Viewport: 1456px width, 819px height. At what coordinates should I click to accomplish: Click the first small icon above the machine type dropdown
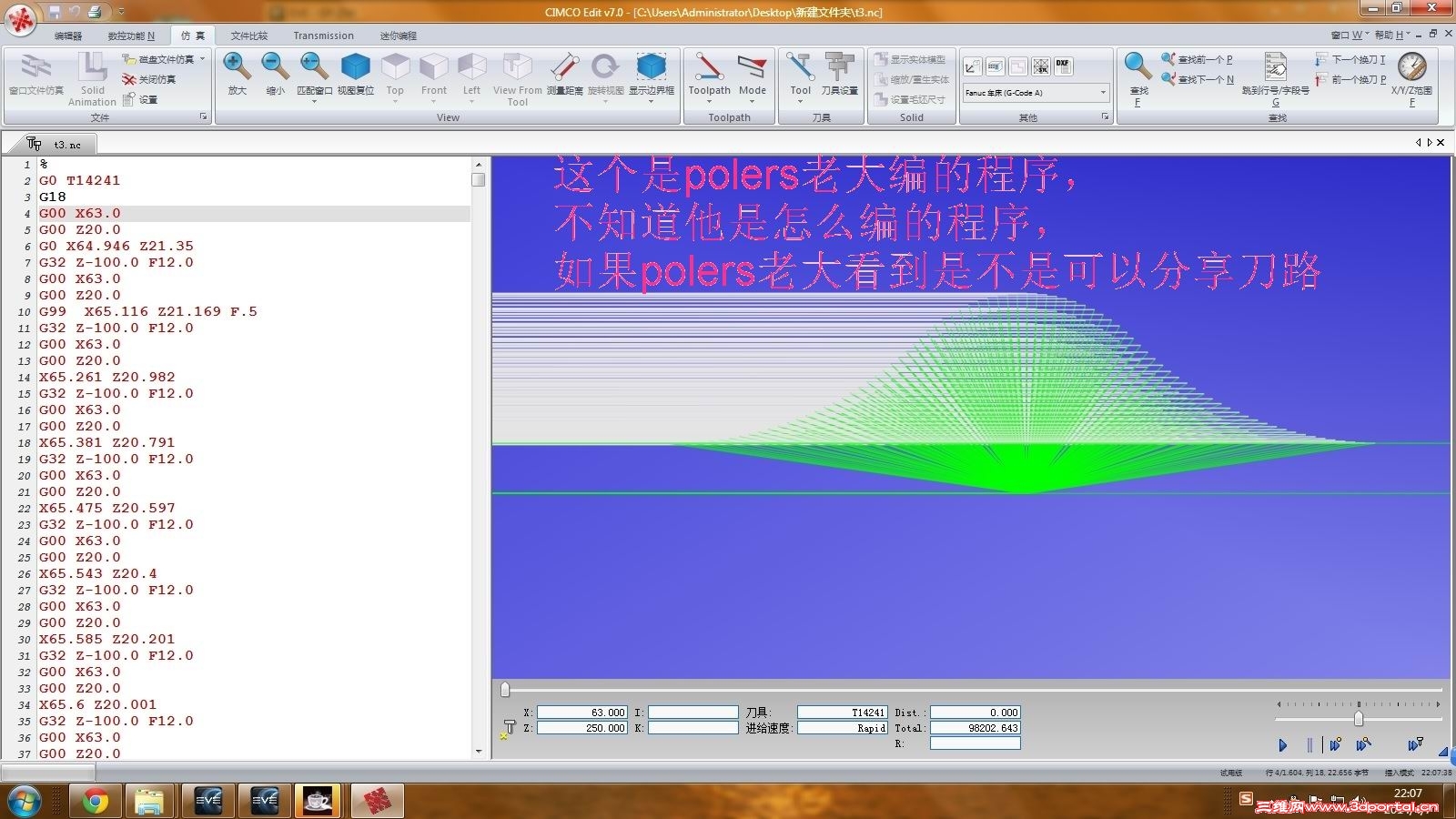point(973,66)
